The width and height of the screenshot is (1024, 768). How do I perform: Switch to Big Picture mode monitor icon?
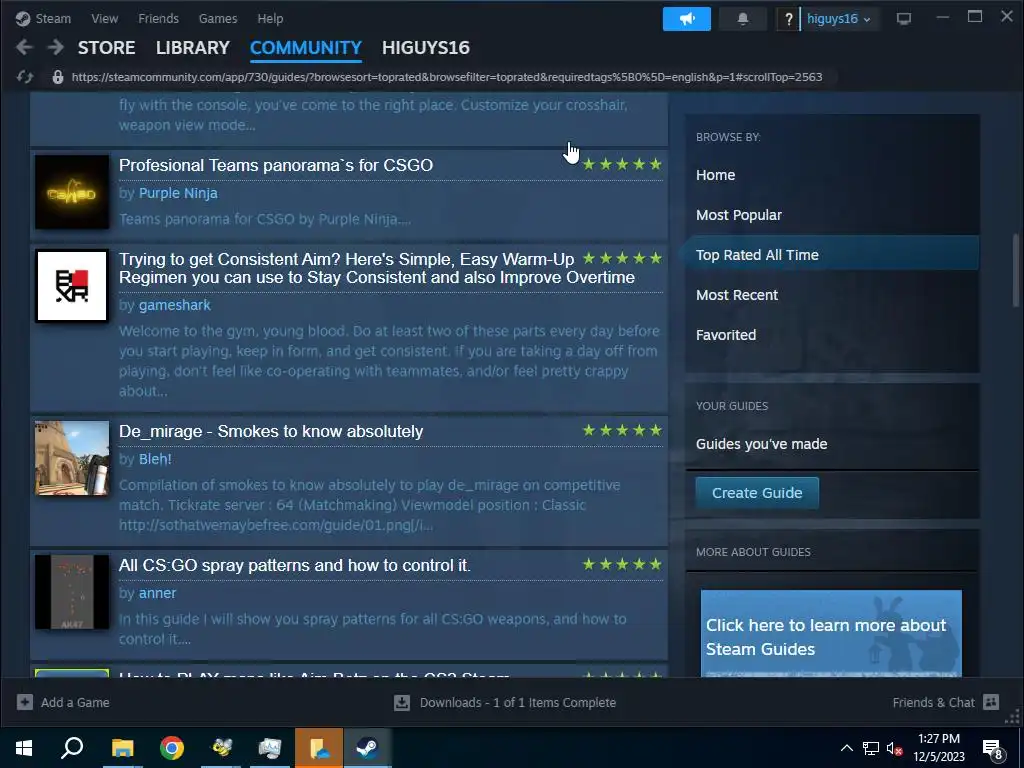[x=904, y=19]
